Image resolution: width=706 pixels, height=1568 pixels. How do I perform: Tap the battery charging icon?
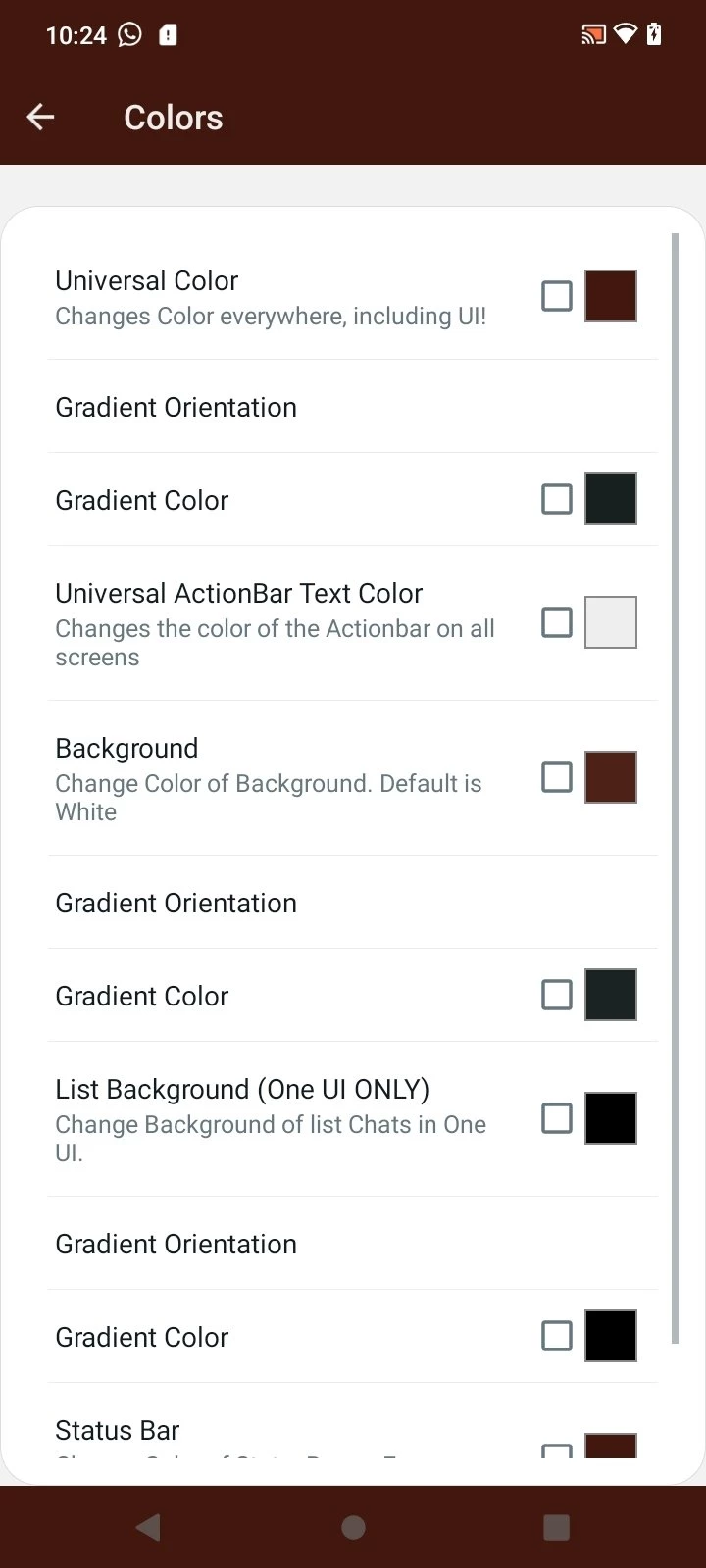[654, 35]
